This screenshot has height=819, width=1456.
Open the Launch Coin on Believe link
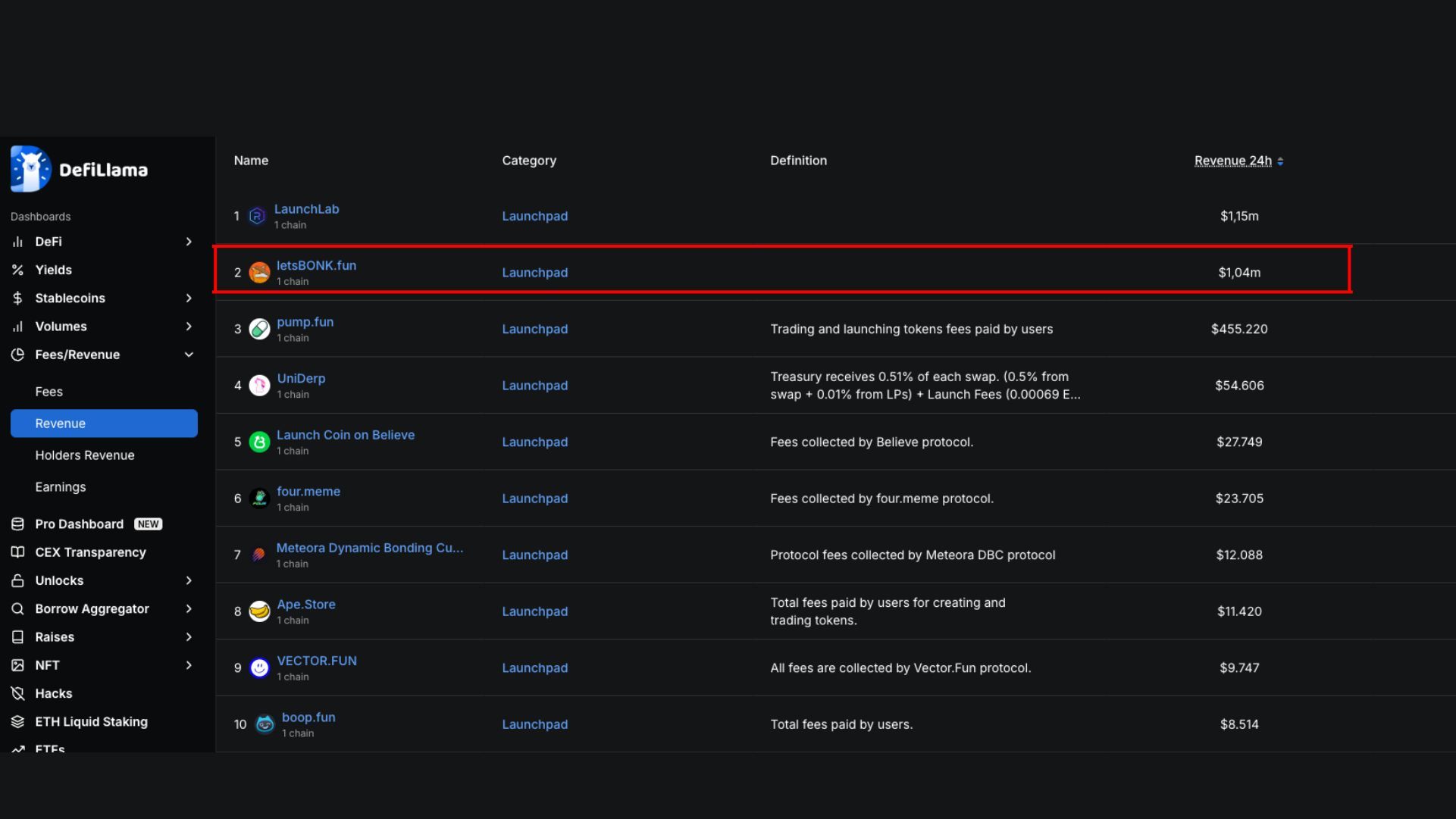click(346, 435)
